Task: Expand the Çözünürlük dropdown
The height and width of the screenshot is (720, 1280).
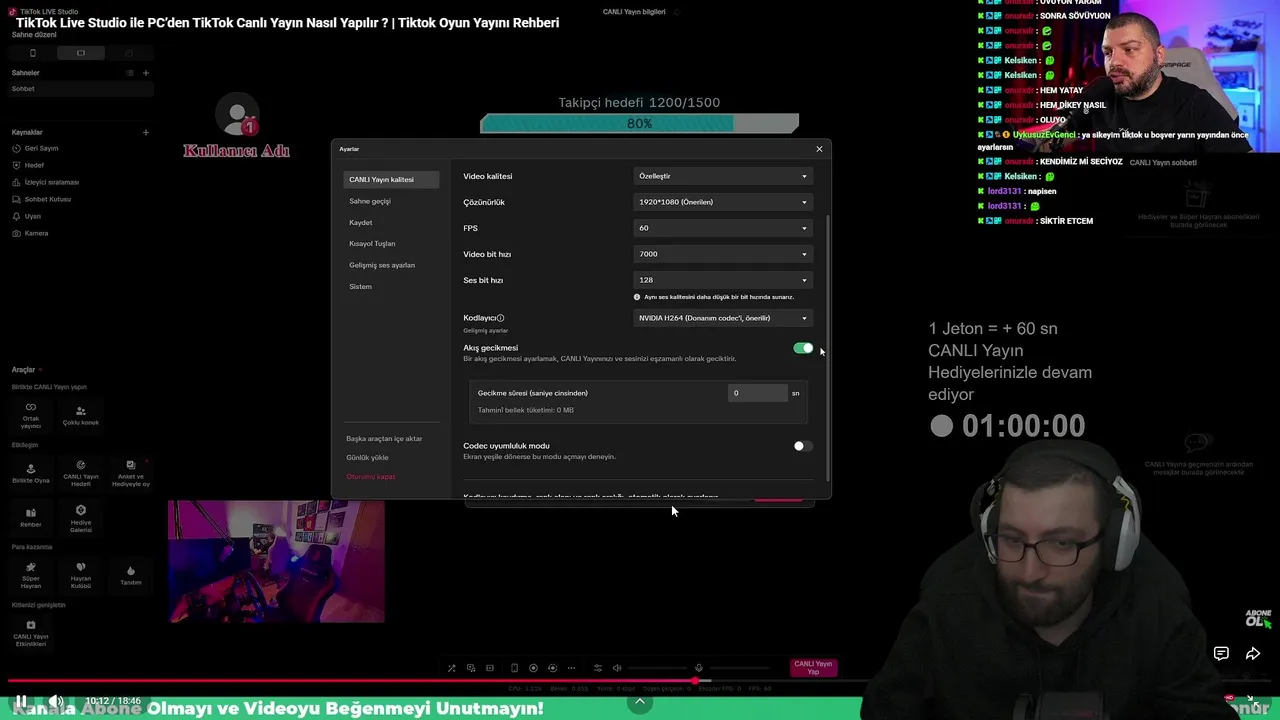Action: [x=723, y=202]
